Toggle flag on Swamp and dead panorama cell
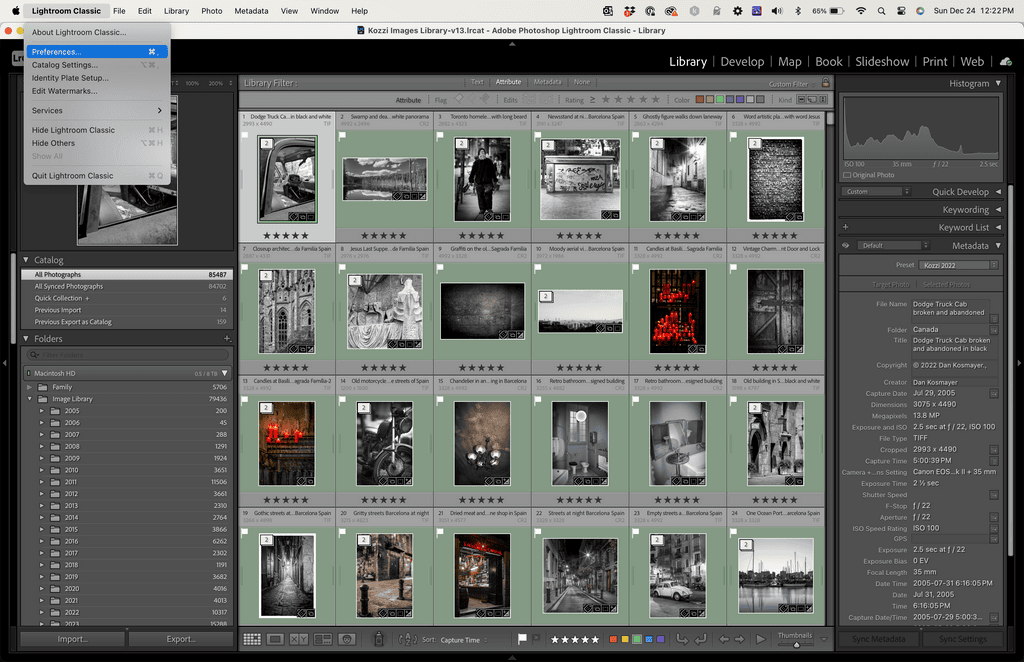Image resolution: width=1024 pixels, height=662 pixels. (342, 136)
